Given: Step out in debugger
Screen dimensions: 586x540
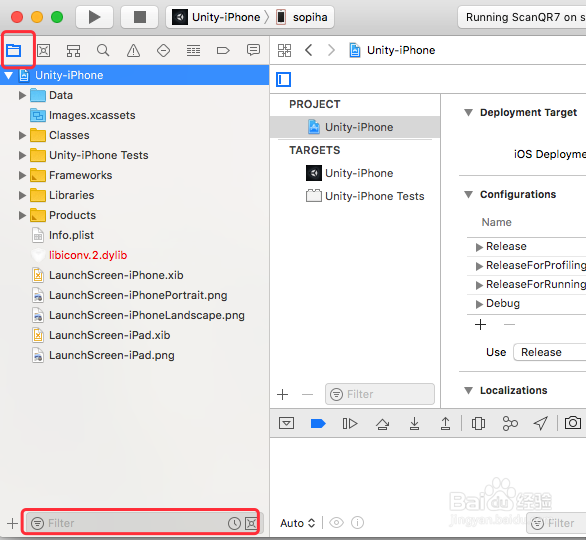Looking at the screenshot, I should pos(445,423).
